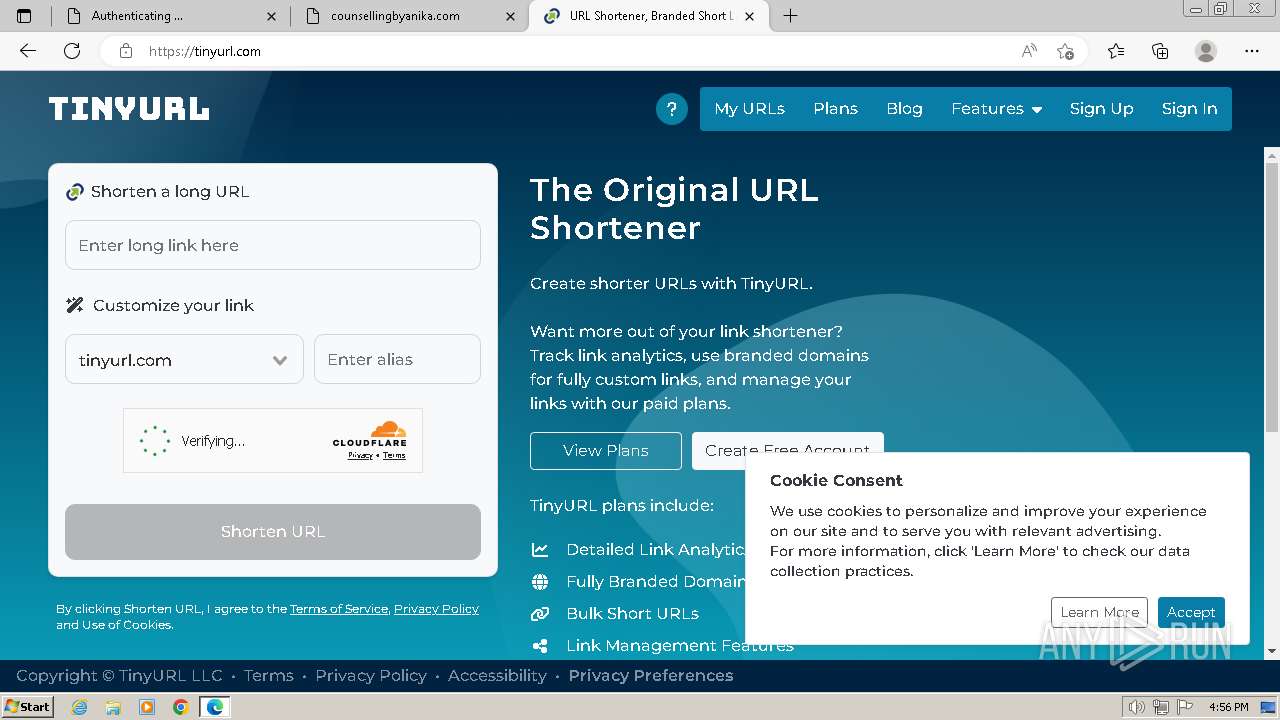Screen dimensions: 1280x720
Task: Open the help question mark icon
Action: 671,109
